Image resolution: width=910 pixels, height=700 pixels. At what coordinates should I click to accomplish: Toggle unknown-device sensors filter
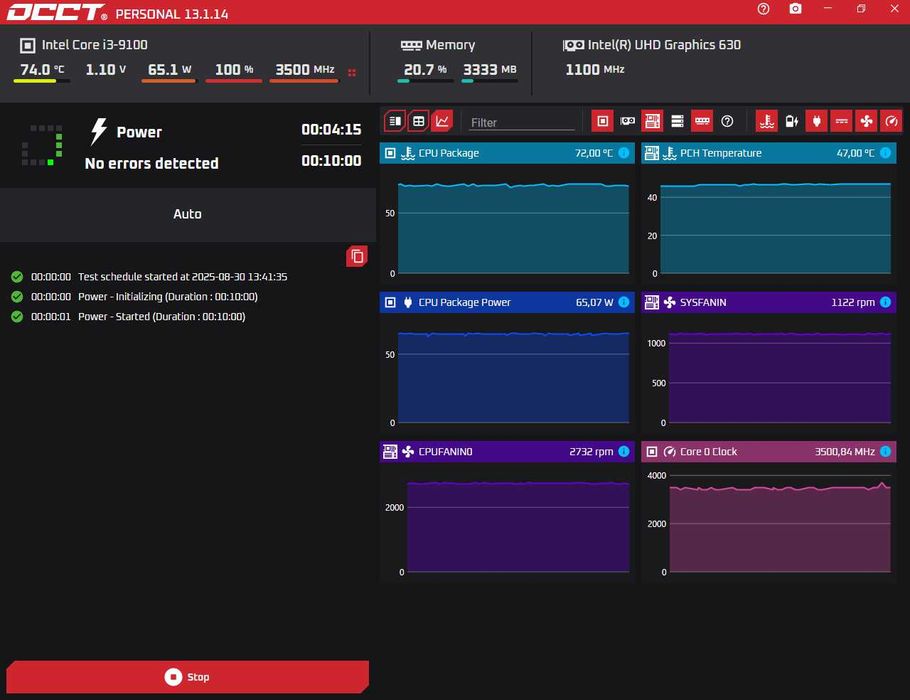coord(727,121)
